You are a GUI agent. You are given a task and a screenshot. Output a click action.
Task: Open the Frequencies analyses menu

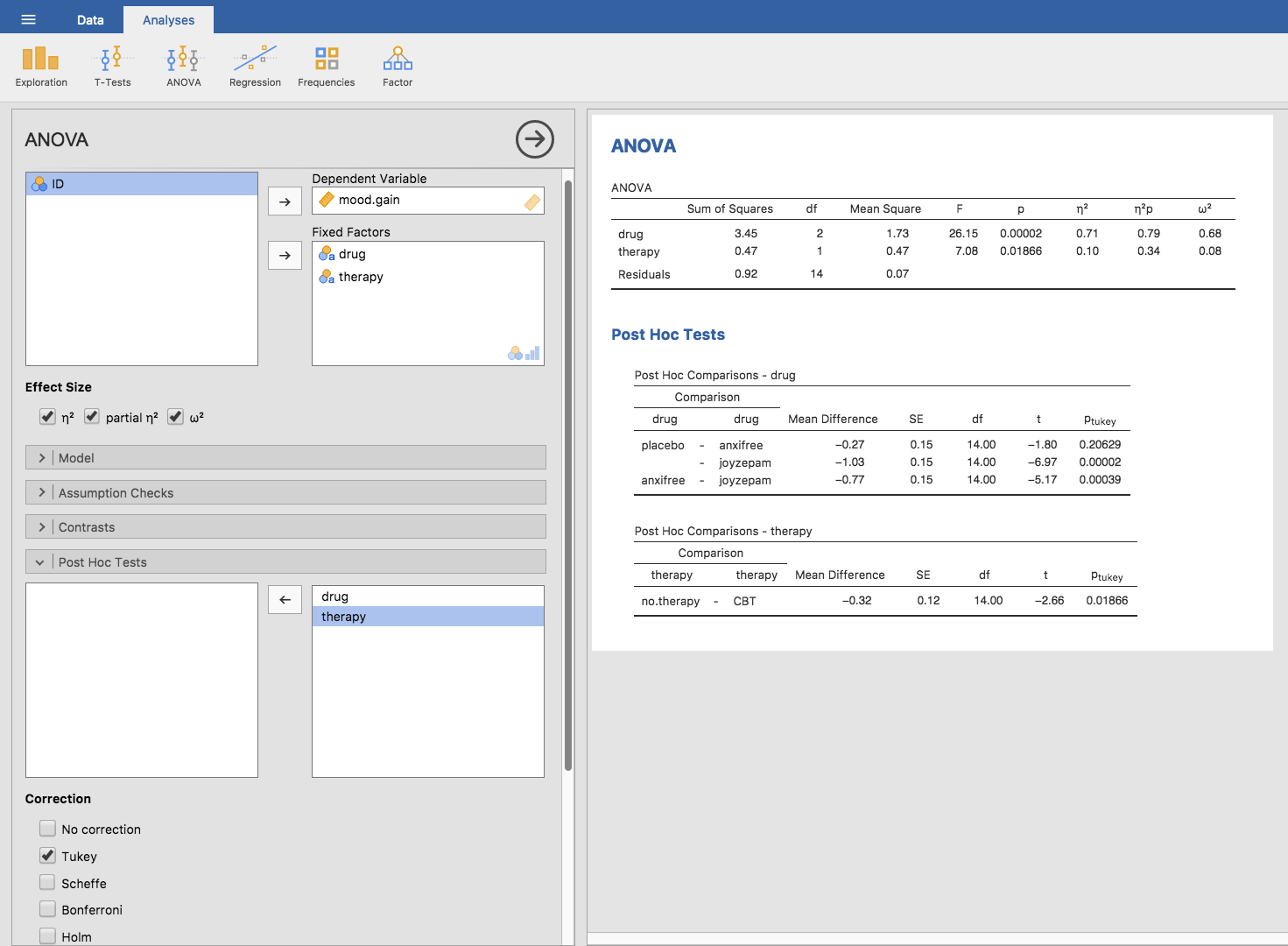(x=327, y=67)
